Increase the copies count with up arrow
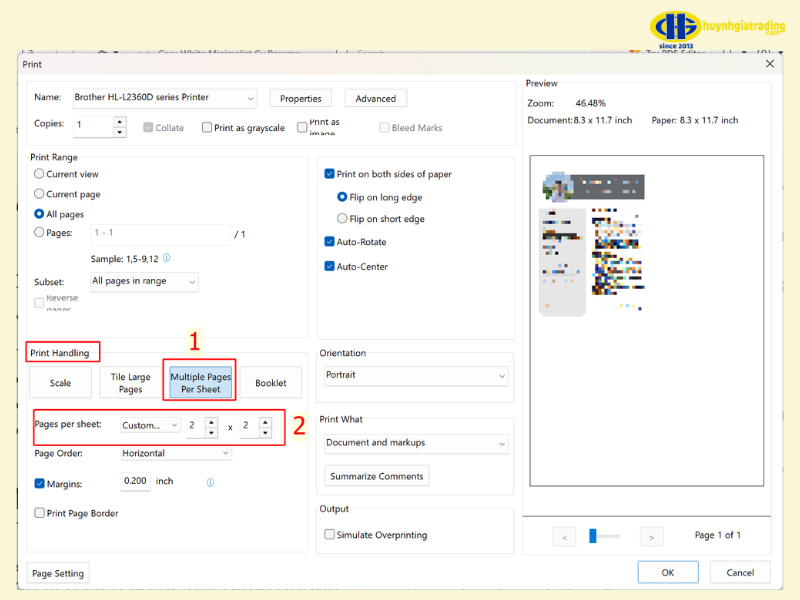 [x=120, y=121]
